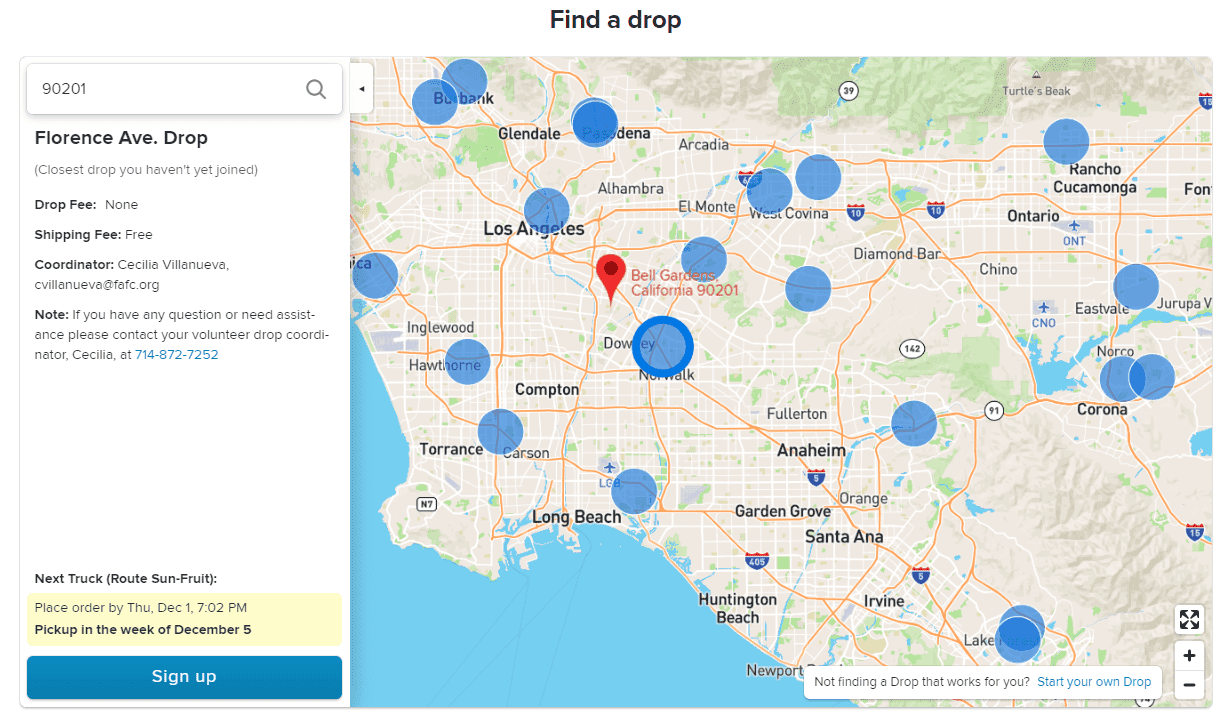
Task: Select the drop marker over Pasadena
Action: pyautogui.click(x=595, y=124)
